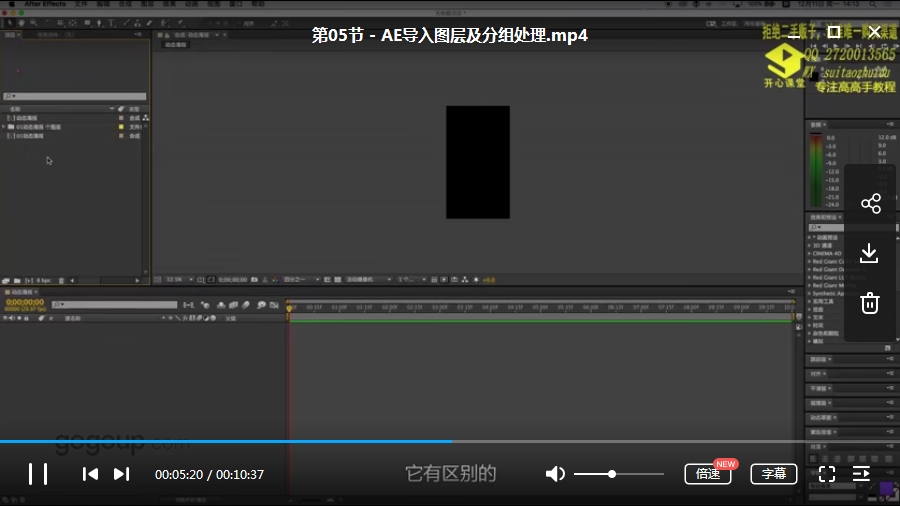
Task: Adjust the player volume slider
Action: (618, 474)
